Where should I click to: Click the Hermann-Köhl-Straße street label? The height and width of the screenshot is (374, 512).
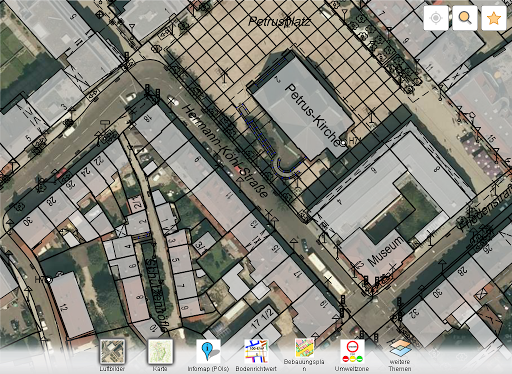coord(225,151)
